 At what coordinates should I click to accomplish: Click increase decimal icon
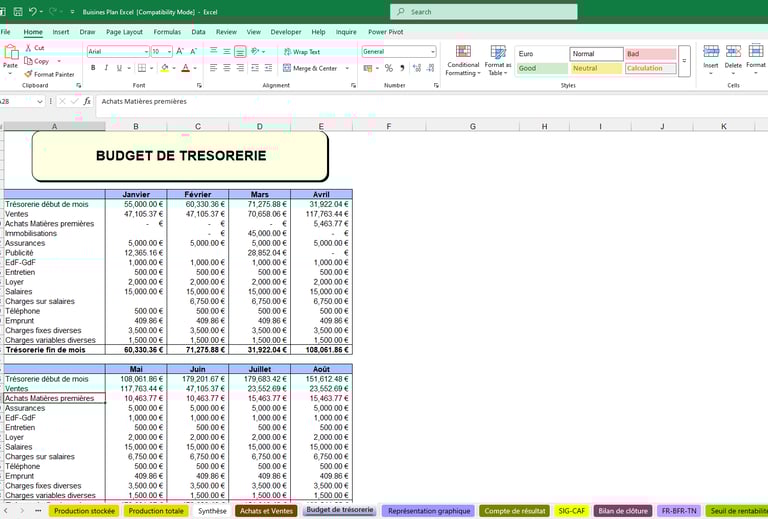coord(417,68)
